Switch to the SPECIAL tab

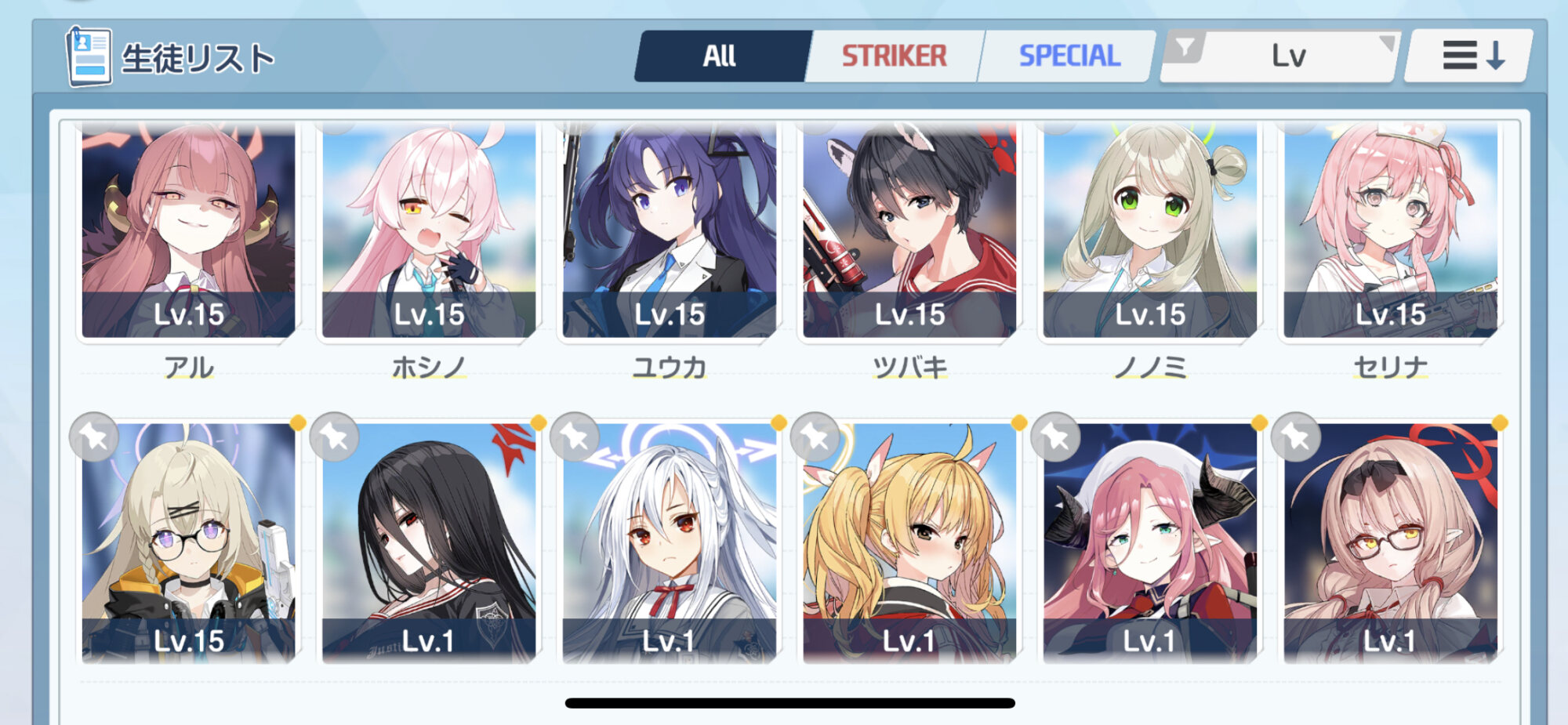coord(1069,56)
